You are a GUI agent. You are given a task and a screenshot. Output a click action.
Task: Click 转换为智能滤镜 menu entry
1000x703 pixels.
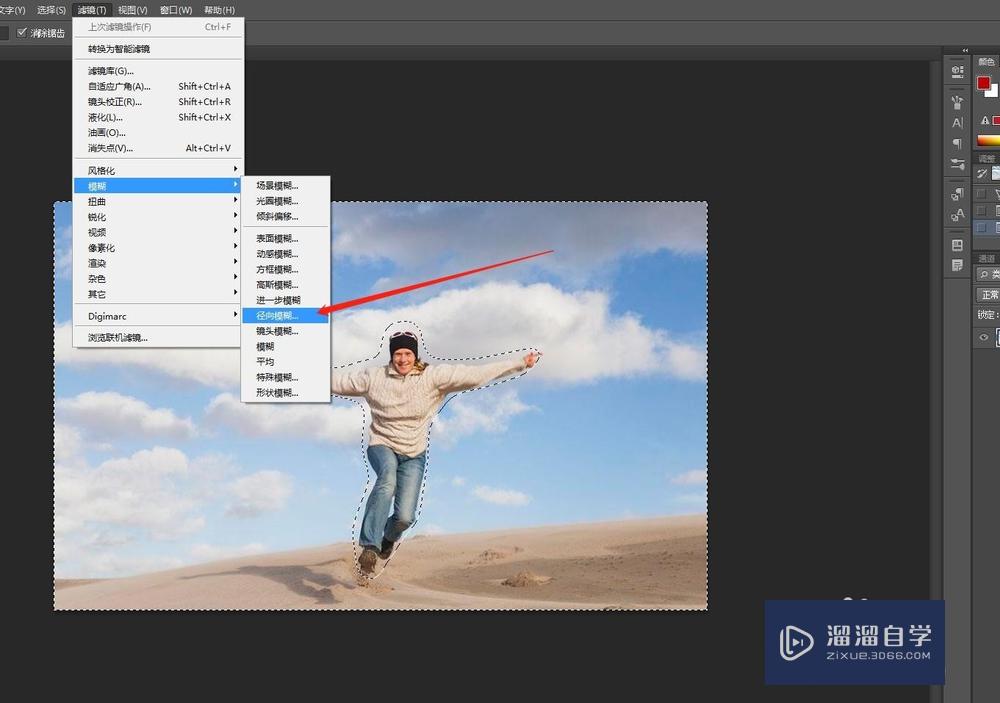click(118, 49)
